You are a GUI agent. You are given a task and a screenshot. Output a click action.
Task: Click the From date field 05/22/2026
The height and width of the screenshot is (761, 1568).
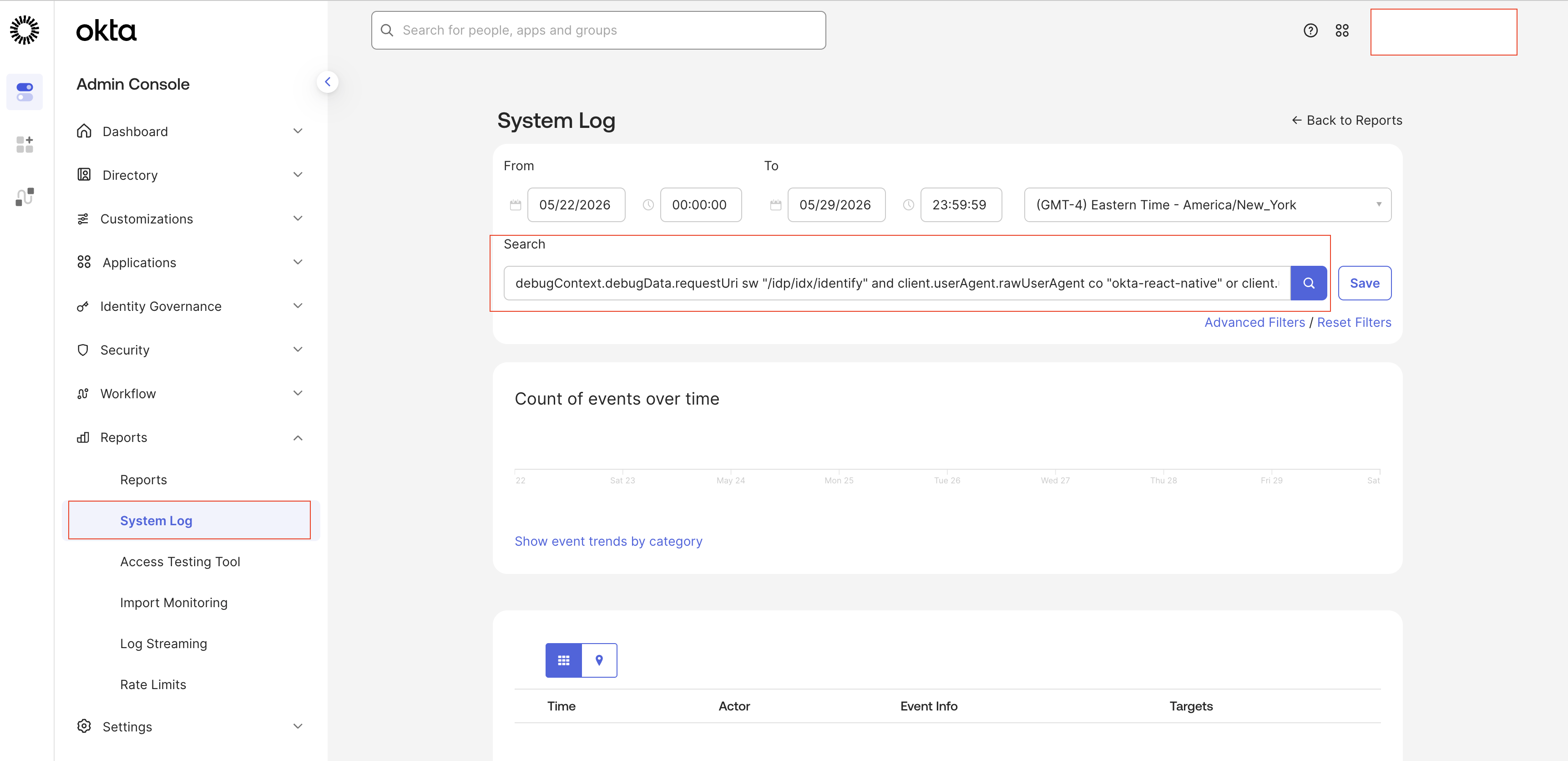[x=576, y=205]
